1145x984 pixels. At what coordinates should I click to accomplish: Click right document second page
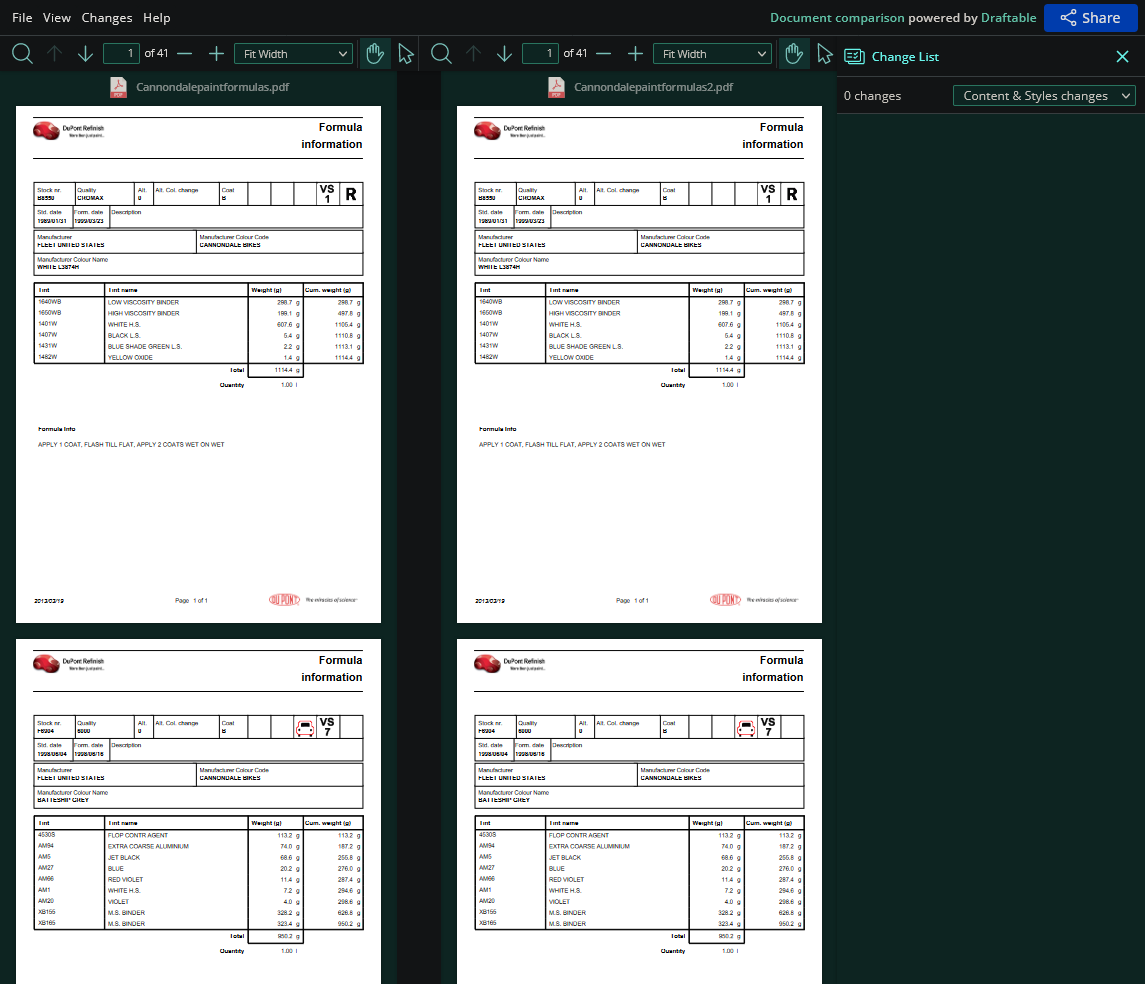[640, 812]
